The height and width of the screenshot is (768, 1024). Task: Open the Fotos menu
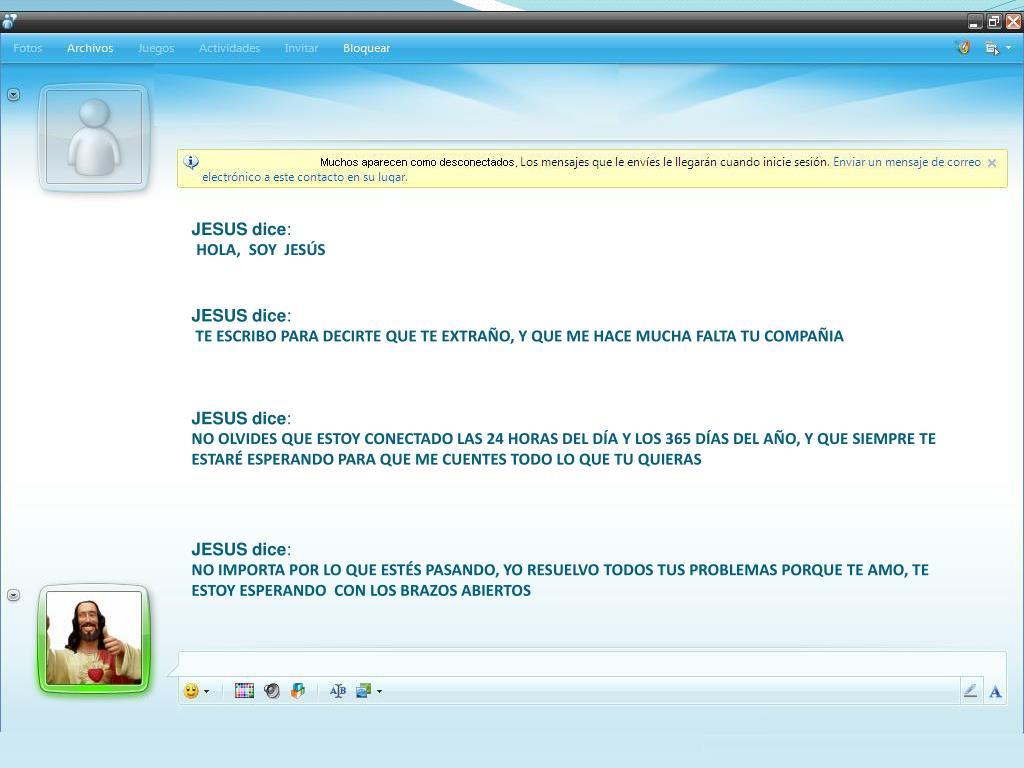[x=27, y=48]
